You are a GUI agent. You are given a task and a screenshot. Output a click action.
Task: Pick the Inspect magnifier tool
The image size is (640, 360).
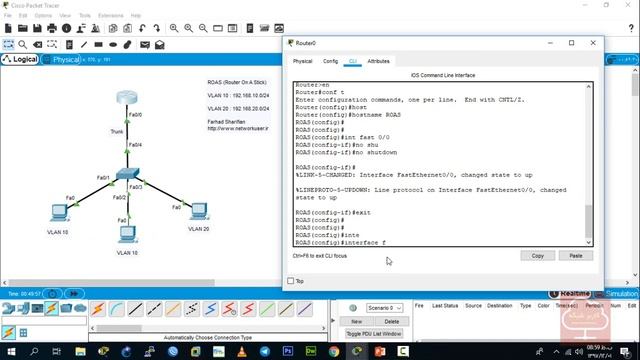click(23, 44)
